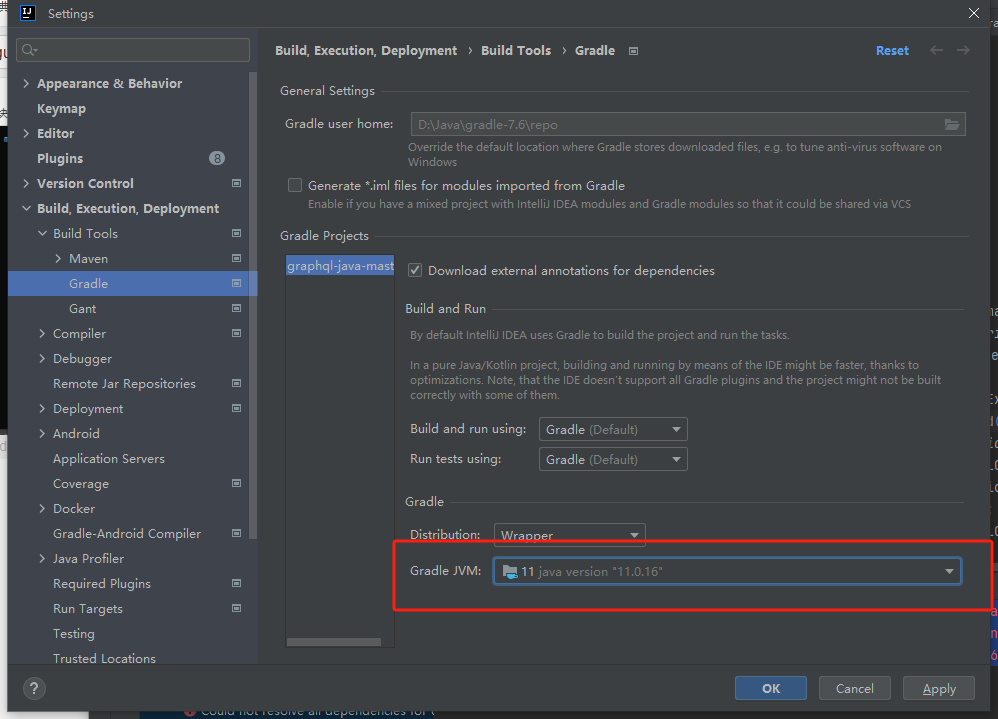Click the settings icon next to Gradle breadcrumb
Screen dimensions: 998x719
[x=633, y=50]
